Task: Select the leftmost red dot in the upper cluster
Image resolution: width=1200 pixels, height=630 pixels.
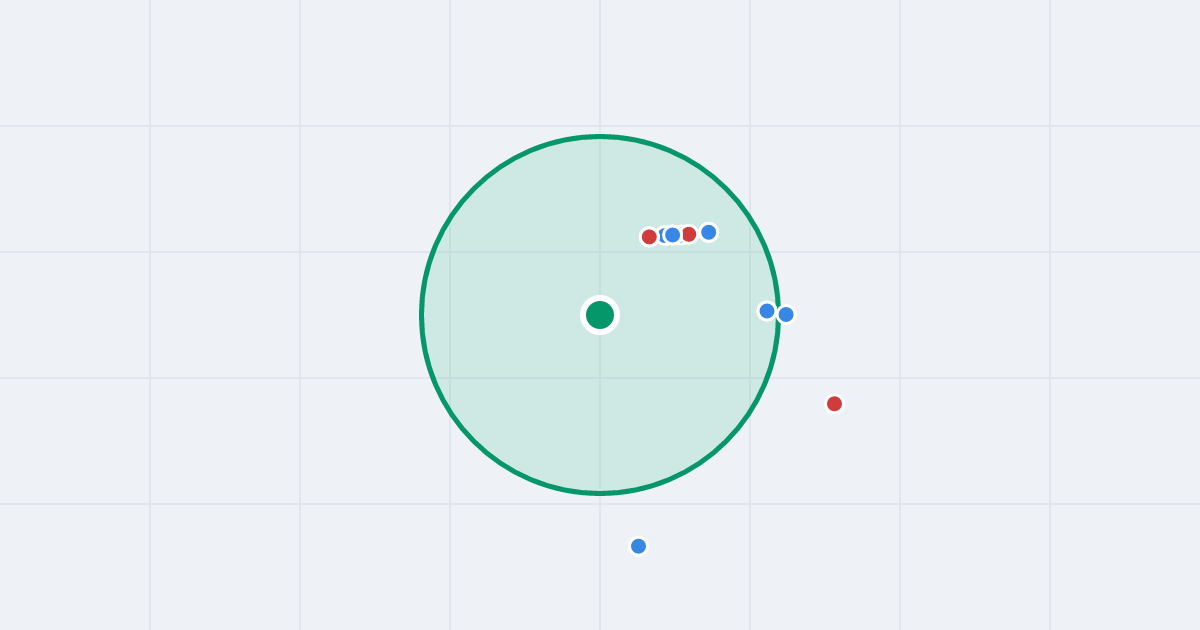Action: [x=649, y=237]
